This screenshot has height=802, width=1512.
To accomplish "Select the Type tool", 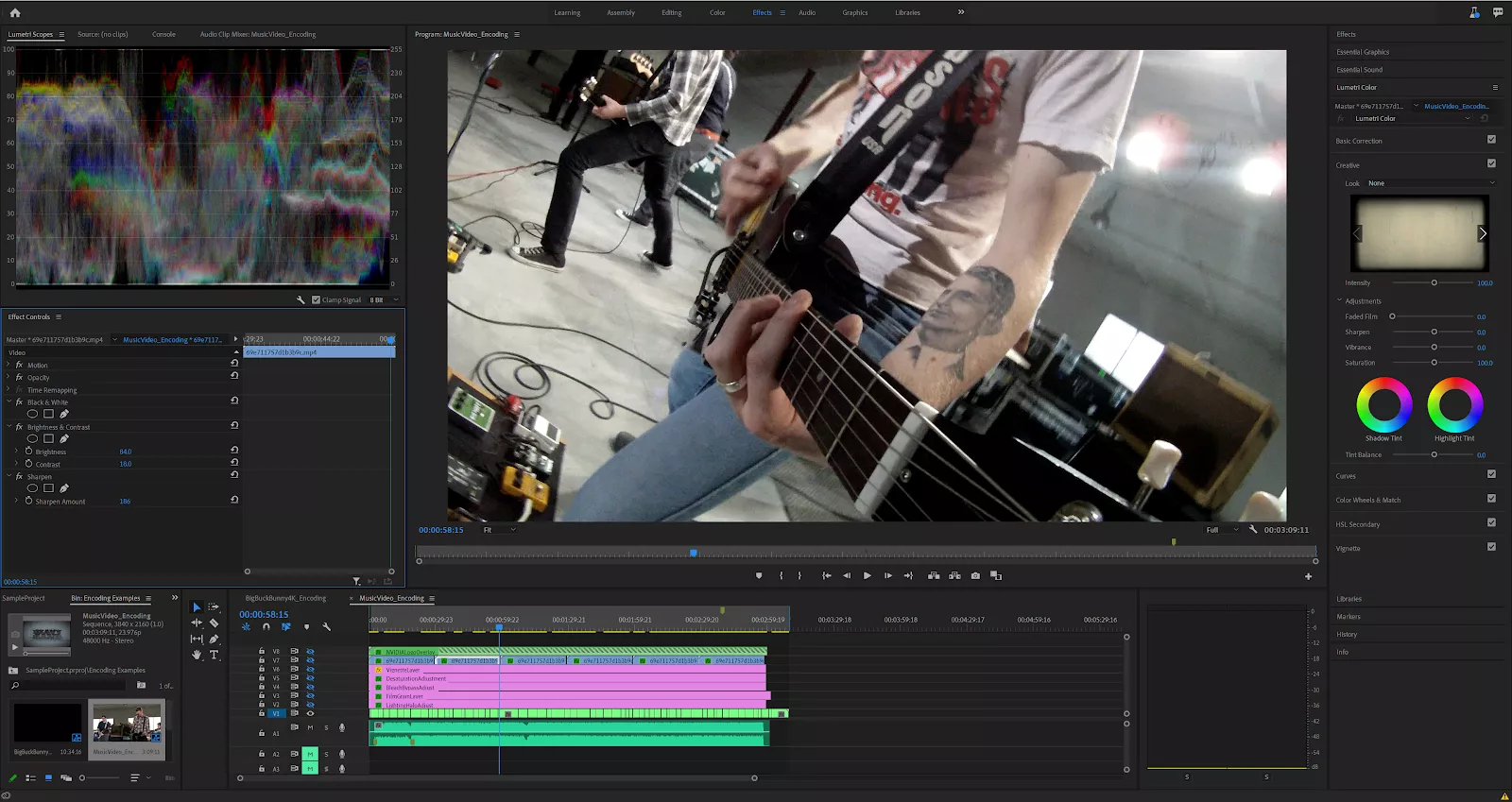I will (x=215, y=655).
